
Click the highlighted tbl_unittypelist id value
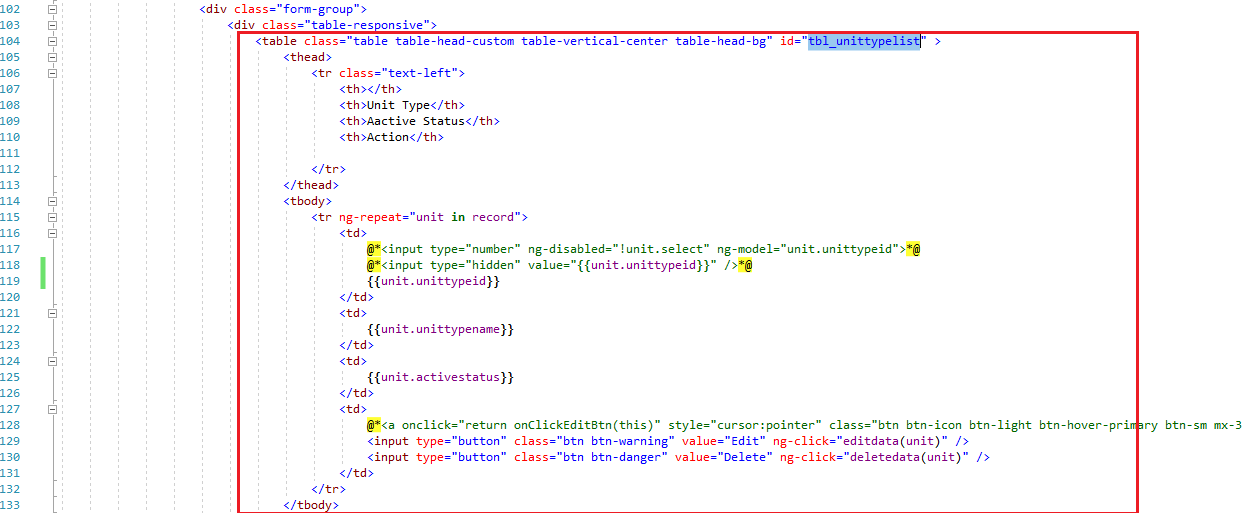(864, 41)
